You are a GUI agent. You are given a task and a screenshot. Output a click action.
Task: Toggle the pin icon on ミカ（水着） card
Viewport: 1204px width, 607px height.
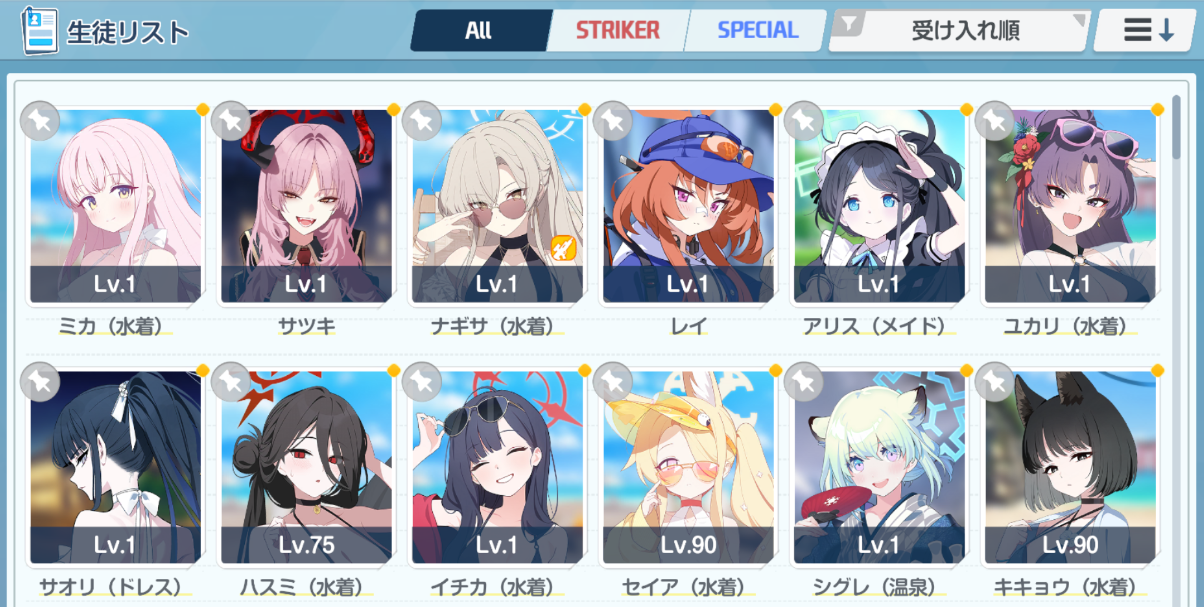tap(40, 120)
